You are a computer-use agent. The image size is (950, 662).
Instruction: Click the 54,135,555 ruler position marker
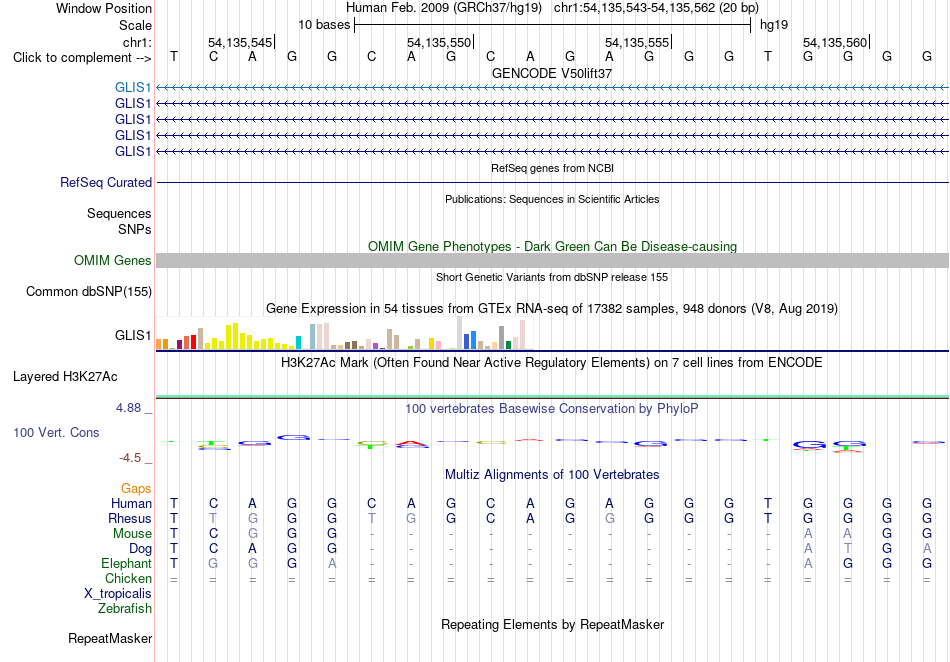(638, 42)
